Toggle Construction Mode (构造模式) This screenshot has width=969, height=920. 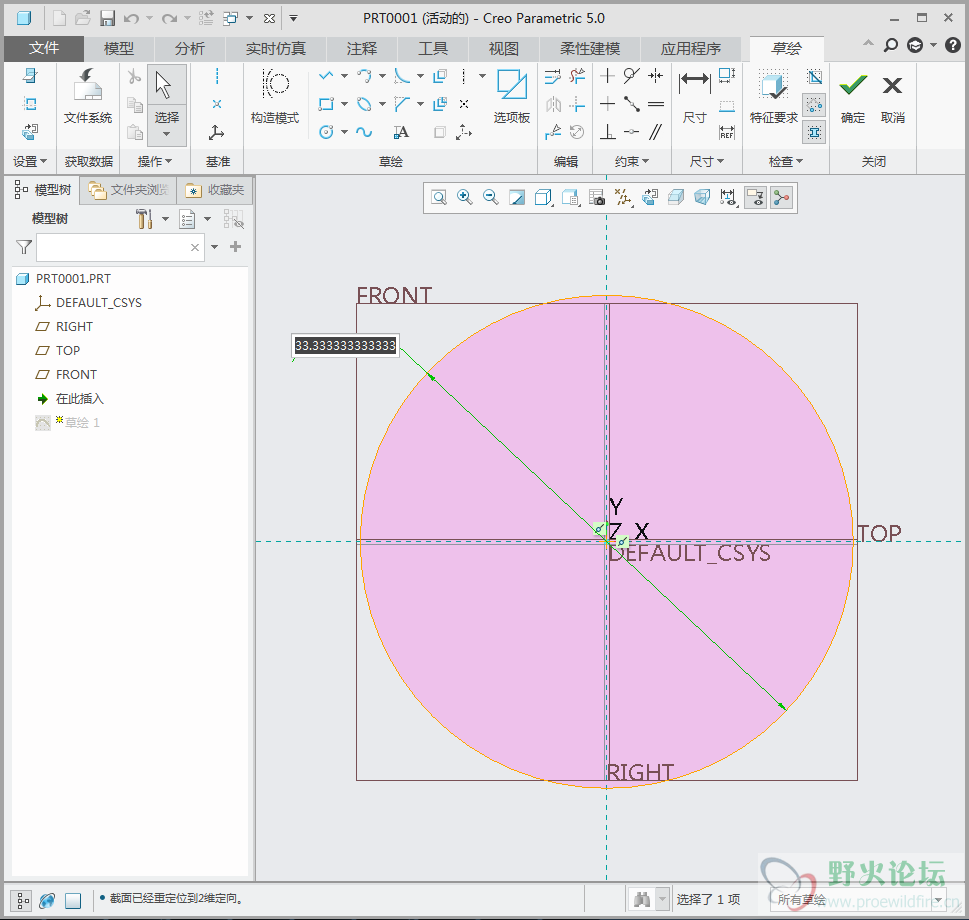pos(274,96)
